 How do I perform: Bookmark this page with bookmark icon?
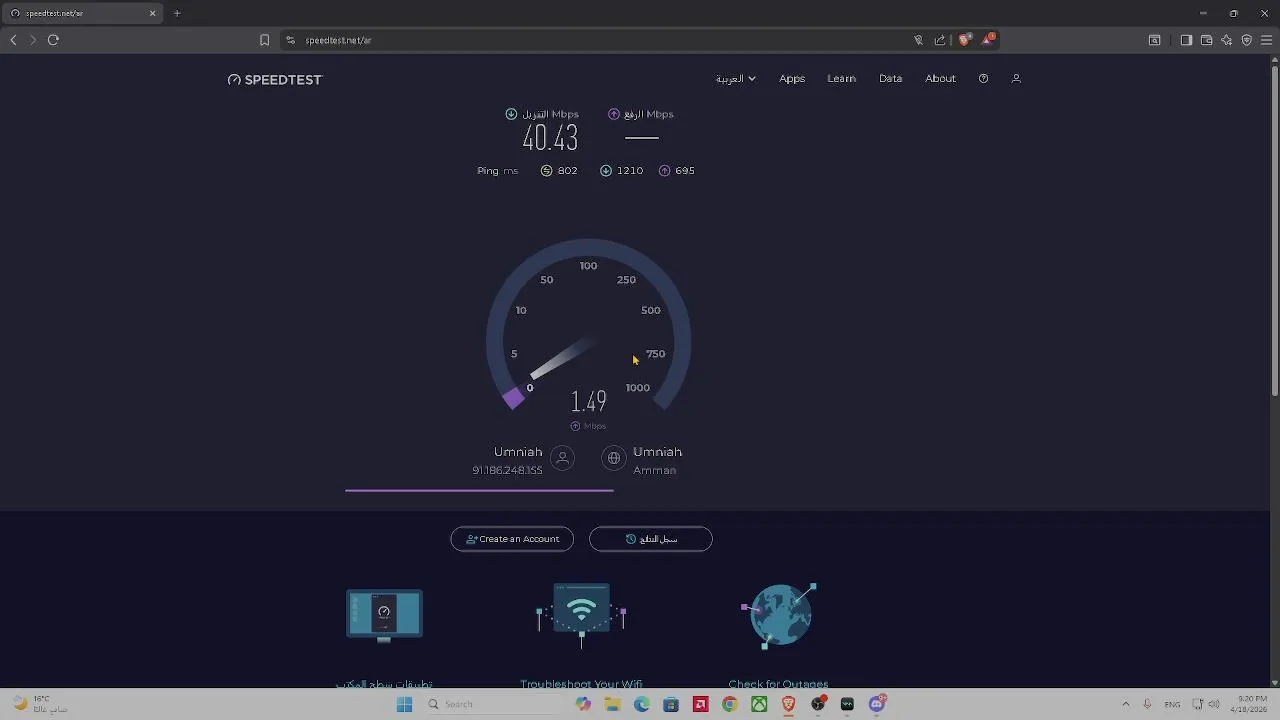tap(264, 40)
